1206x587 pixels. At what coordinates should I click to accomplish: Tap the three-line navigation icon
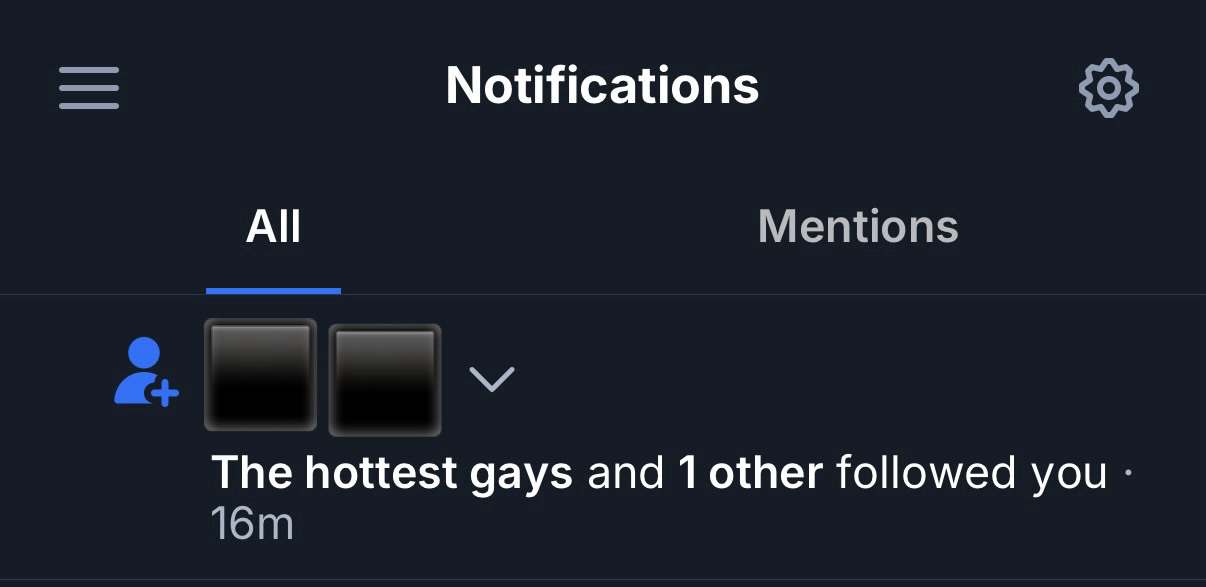(89, 88)
